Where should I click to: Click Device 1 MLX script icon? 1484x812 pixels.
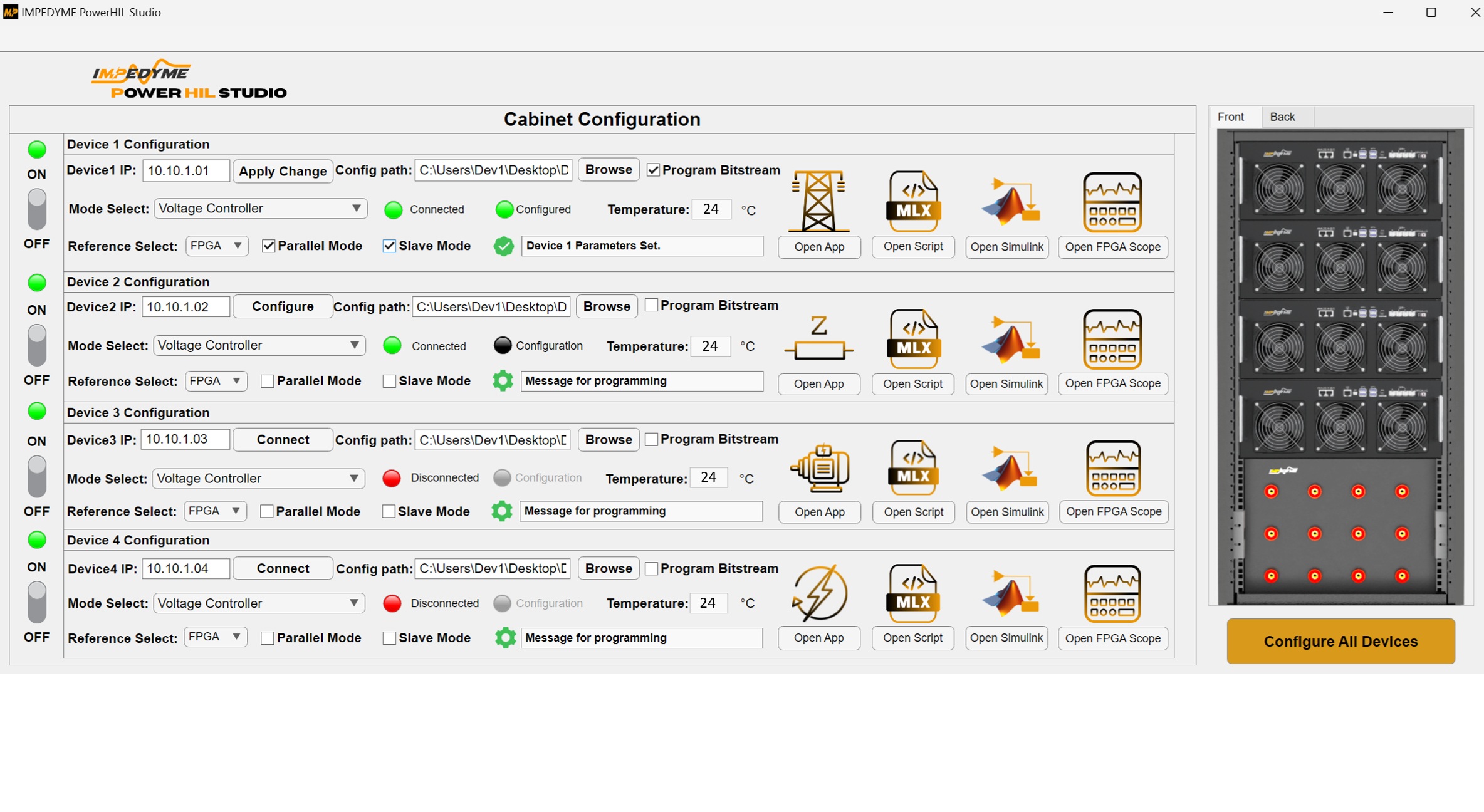click(913, 201)
